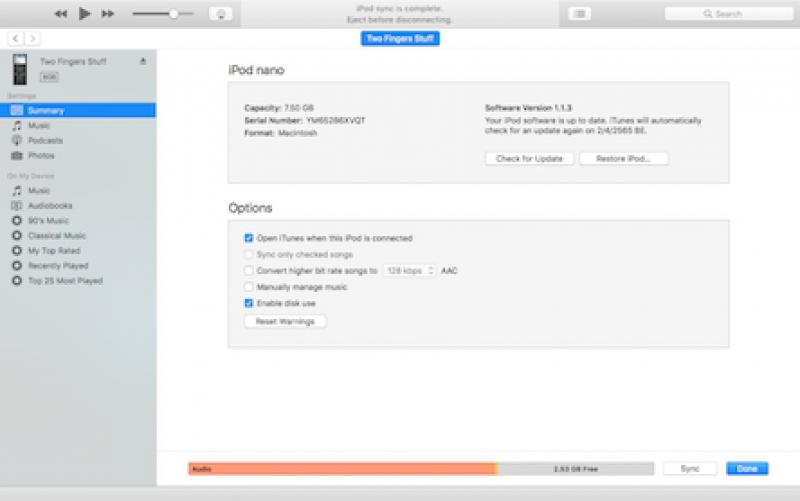Click the Top 25 Most Played gear icon
The height and width of the screenshot is (501, 800).
[x=17, y=281]
